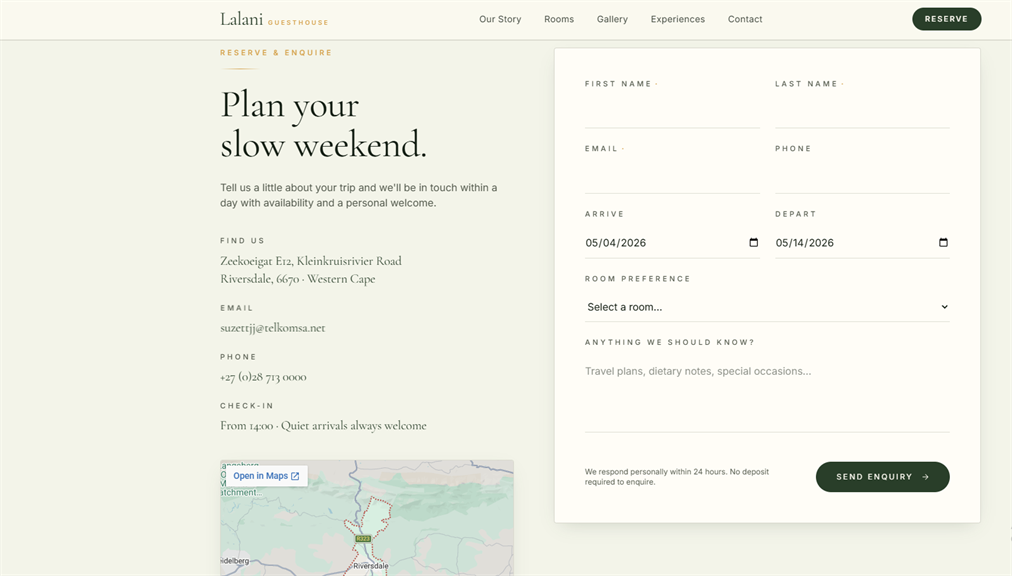Open the Rooms menu item
Image resolution: width=1012 pixels, height=576 pixels.
(x=559, y=19)
